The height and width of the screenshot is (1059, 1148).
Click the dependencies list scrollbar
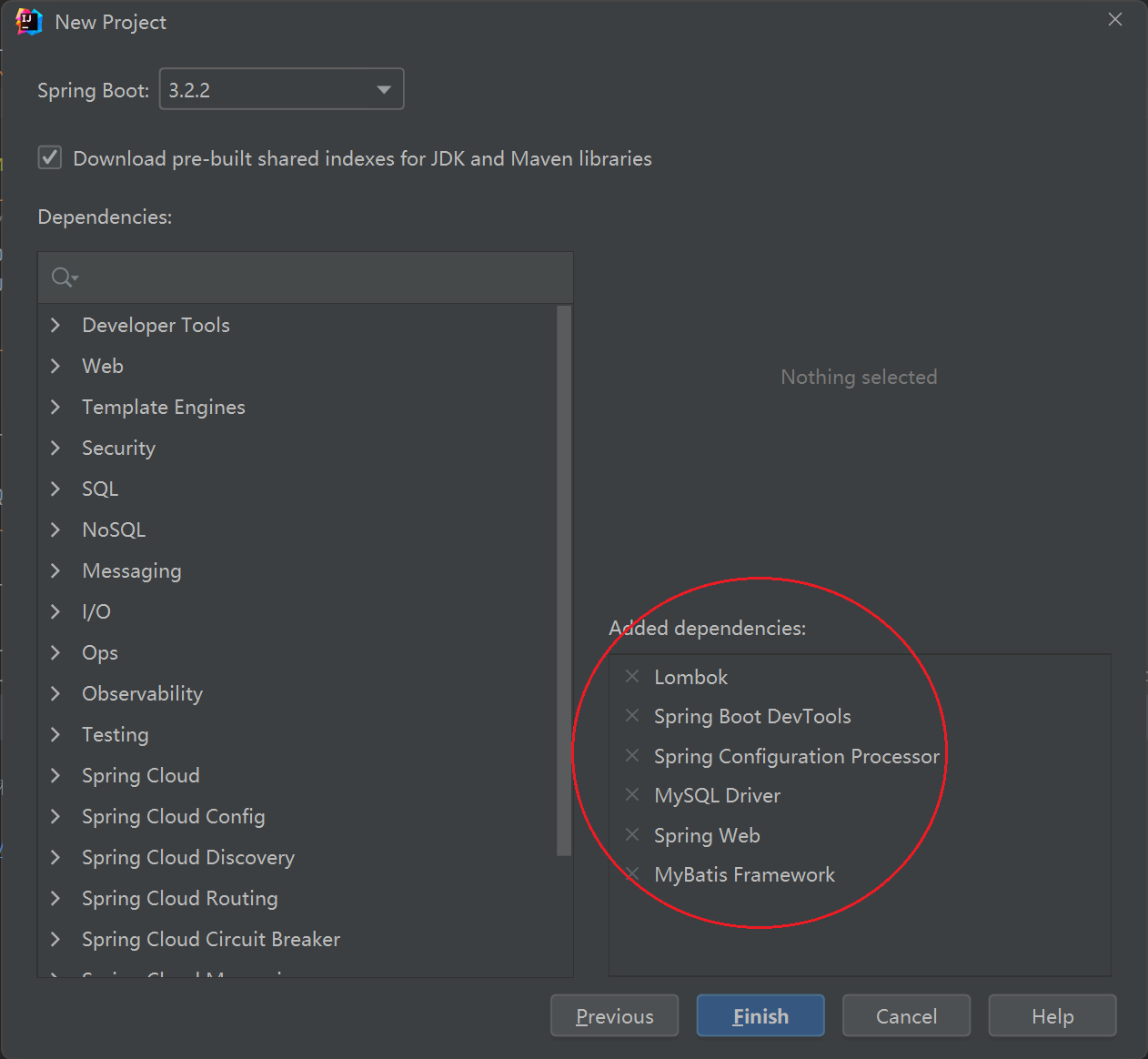pyautogui.click(x=564, y=580)
